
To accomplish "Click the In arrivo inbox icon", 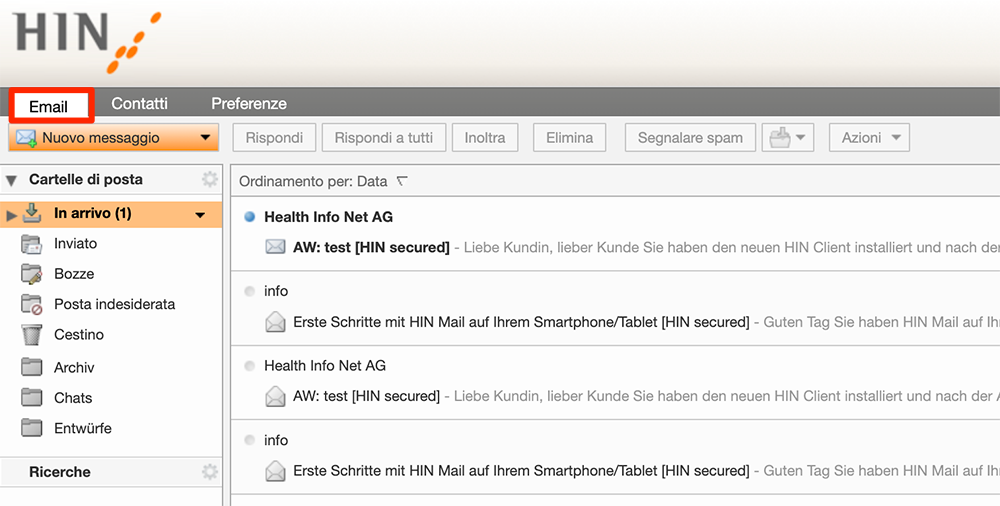I will [32, 214].
